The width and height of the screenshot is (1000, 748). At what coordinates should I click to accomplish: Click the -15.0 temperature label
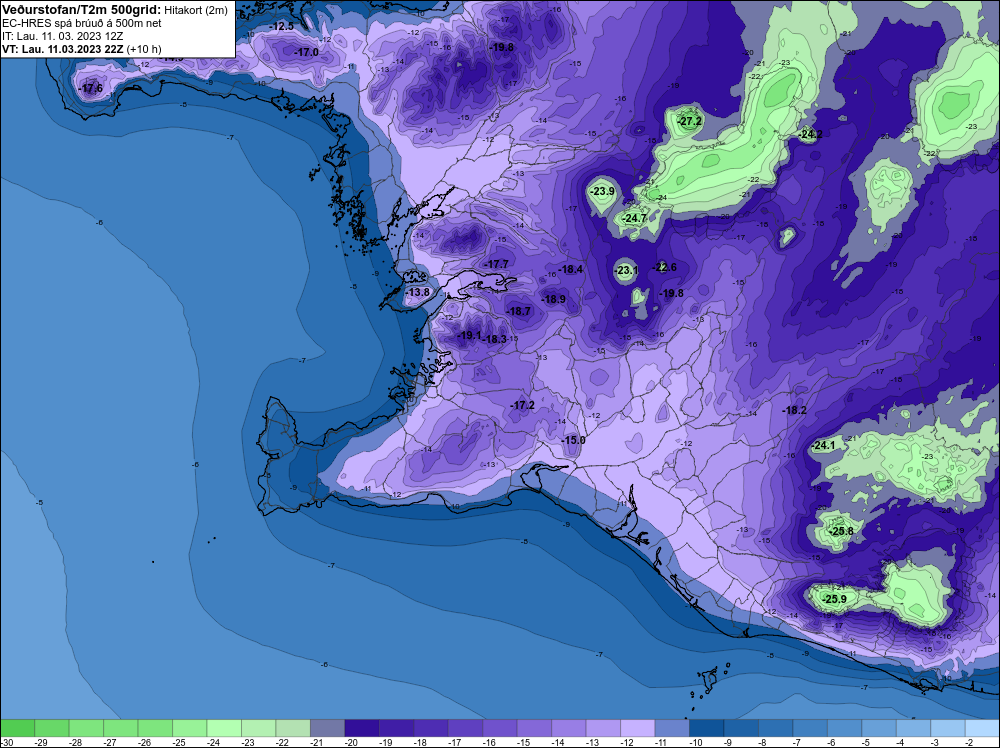tap(573, 440)
